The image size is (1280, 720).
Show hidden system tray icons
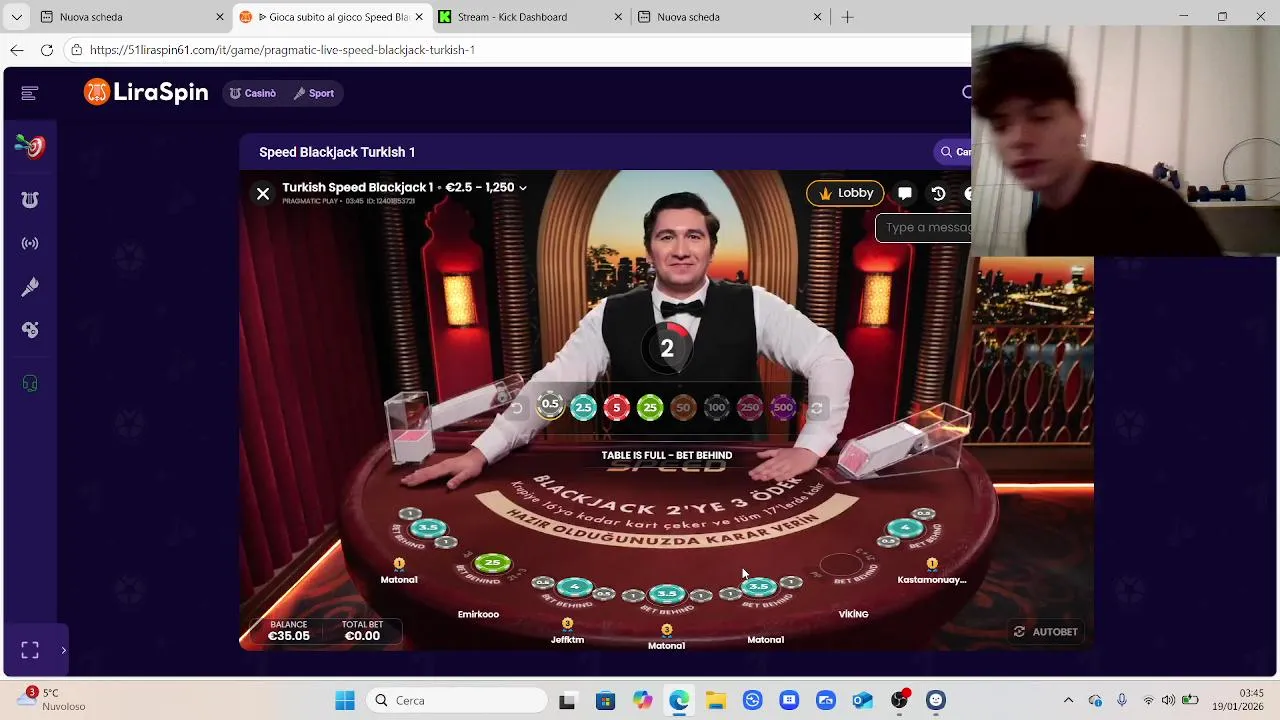(x=1068, y=700)
